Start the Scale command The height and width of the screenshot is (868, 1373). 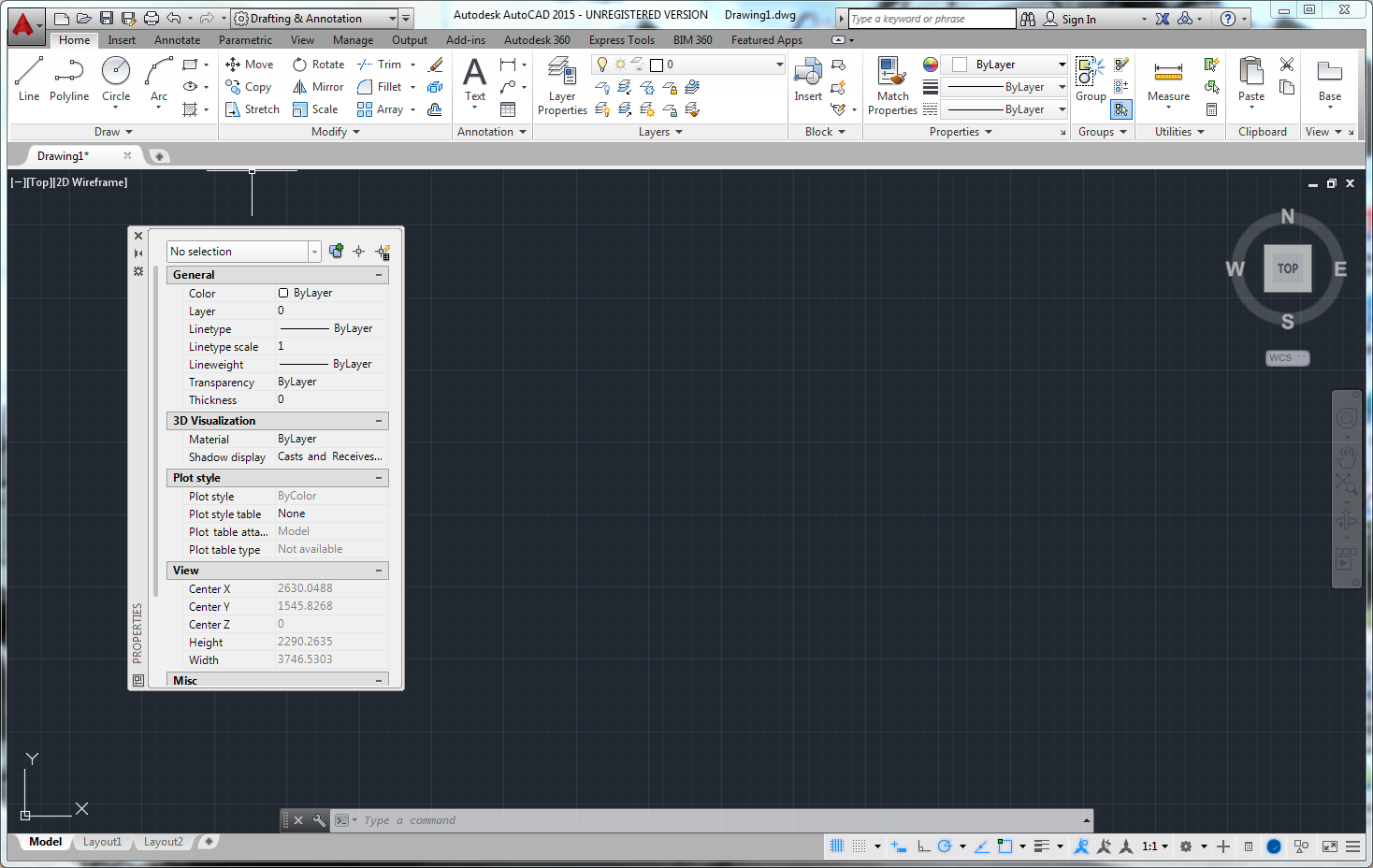pyautogui.click(x=315, y=109)
